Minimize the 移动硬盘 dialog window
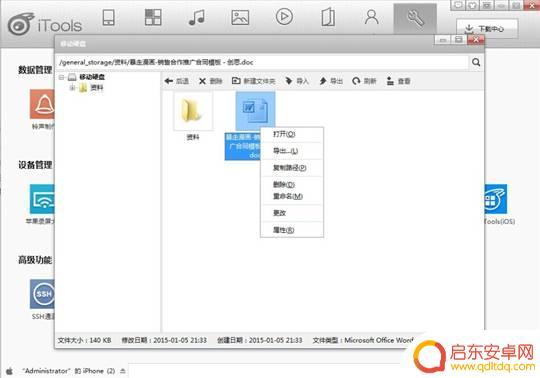540x378 pixels. click(x=443, y=40)
